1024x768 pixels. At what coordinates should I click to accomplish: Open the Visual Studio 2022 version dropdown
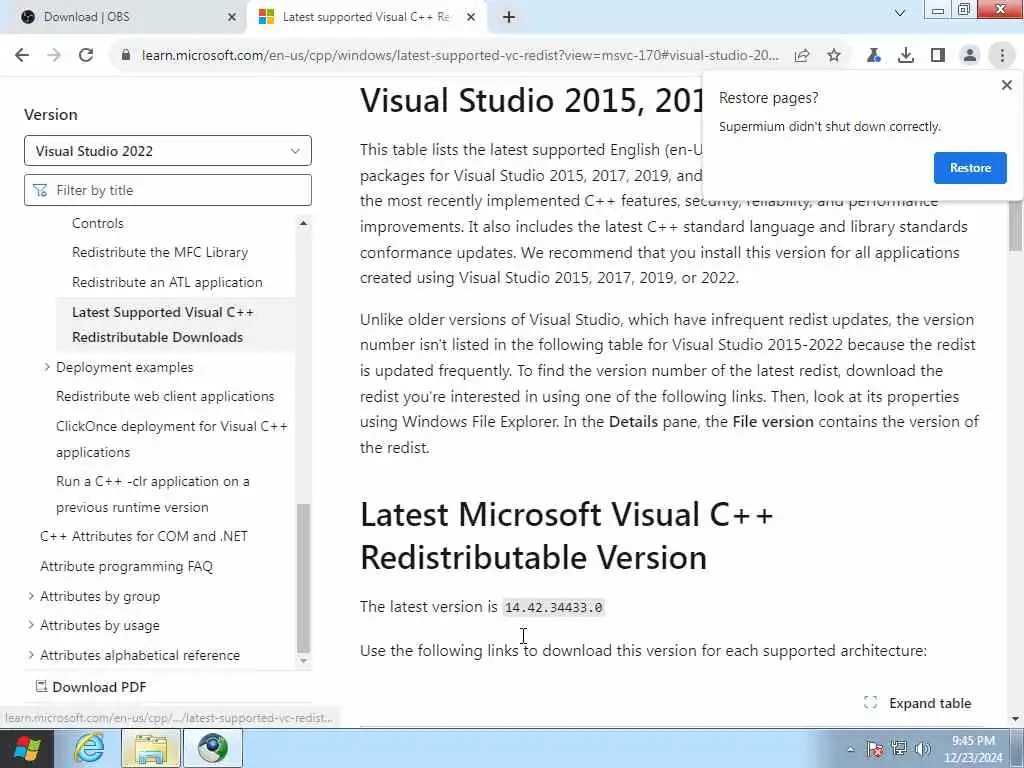point(168,151)
